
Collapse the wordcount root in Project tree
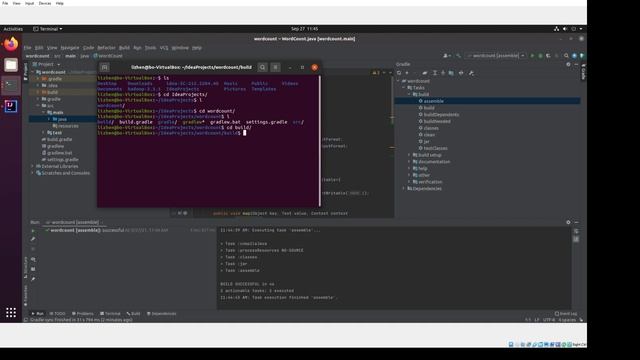33,72
